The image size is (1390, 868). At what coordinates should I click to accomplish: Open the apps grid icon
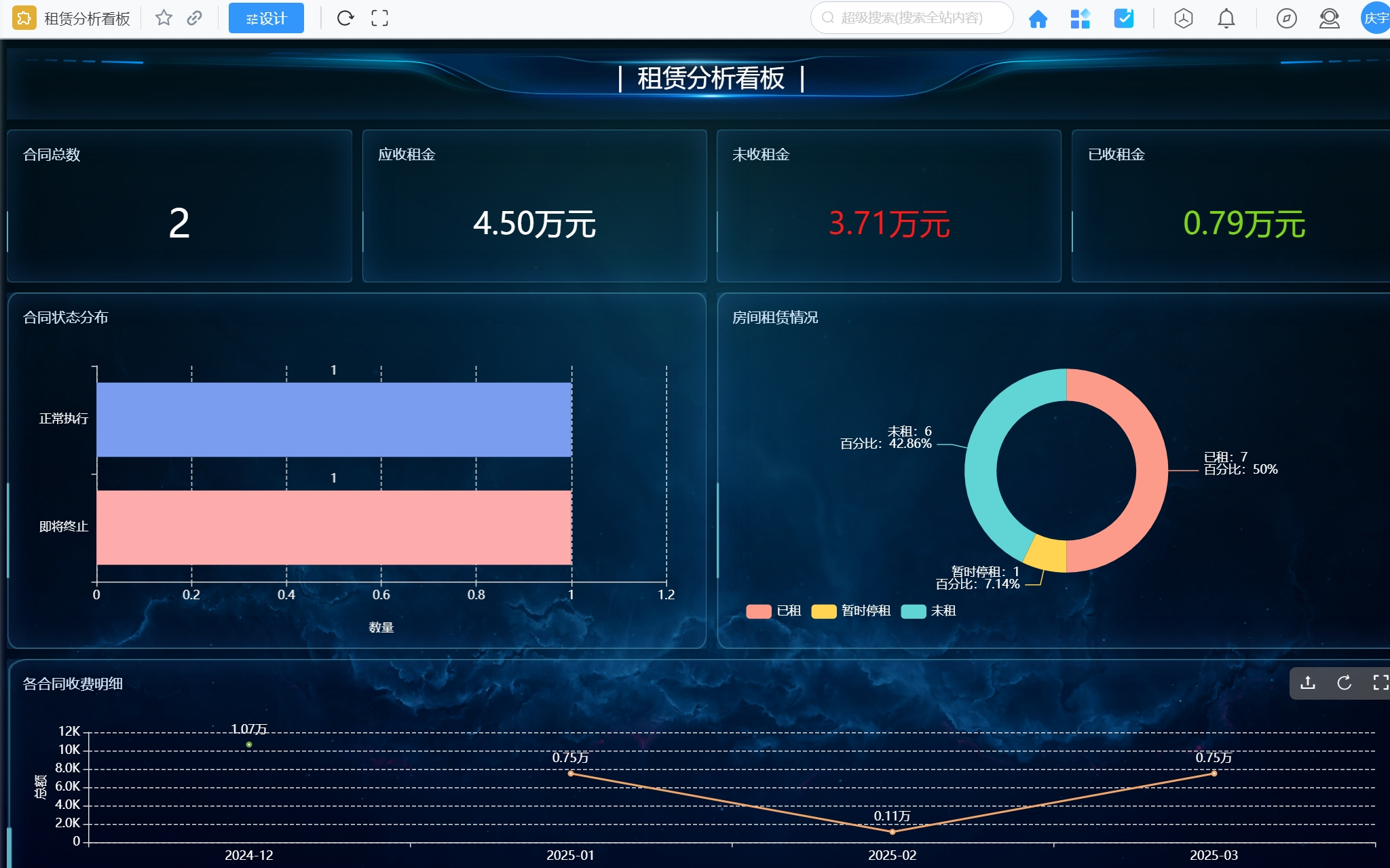tap(1080, 18)
